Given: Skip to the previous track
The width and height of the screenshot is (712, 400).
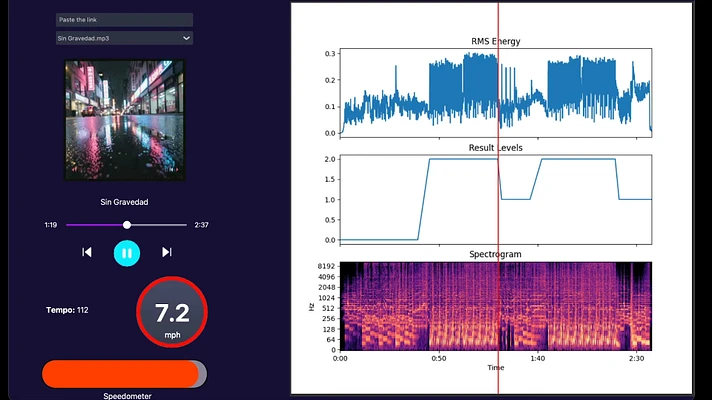Looking at the screenshot, I should coord(87,252).
